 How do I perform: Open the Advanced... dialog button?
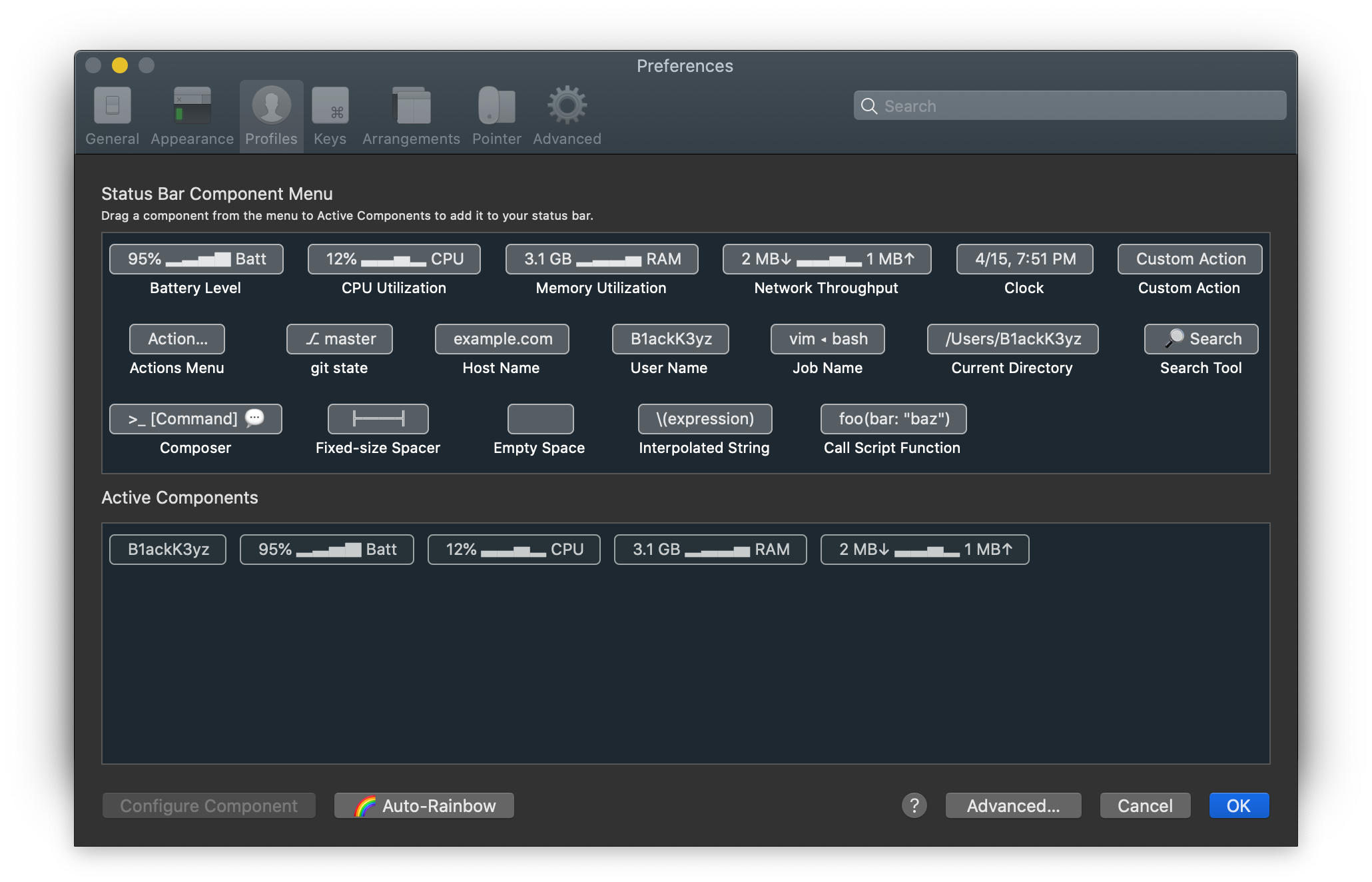coord(1013,805)
